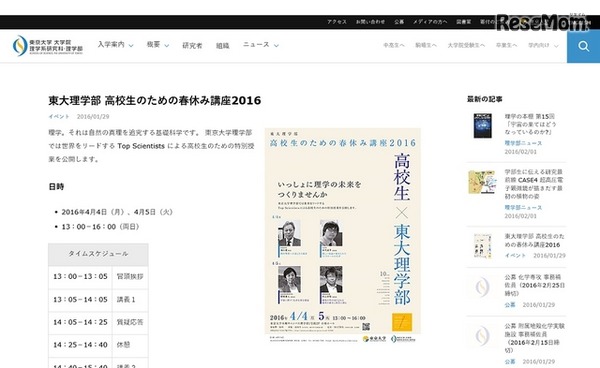
Task: Click the 最新の記事 sidebar heading
Action: 484,99
